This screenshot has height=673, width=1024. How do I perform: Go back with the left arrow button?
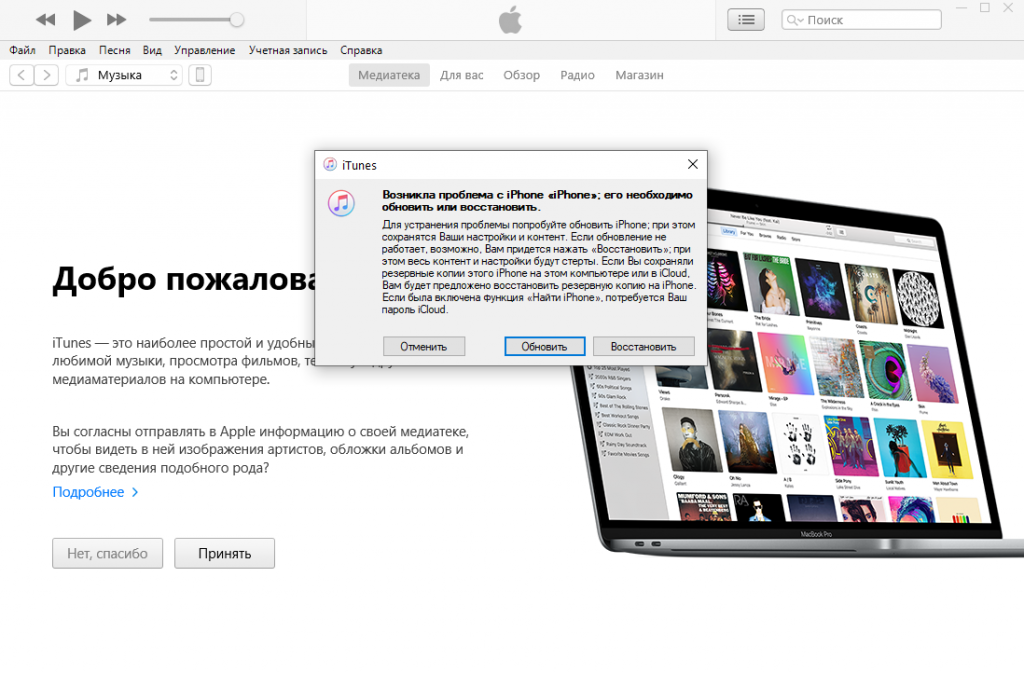point(22,75)
